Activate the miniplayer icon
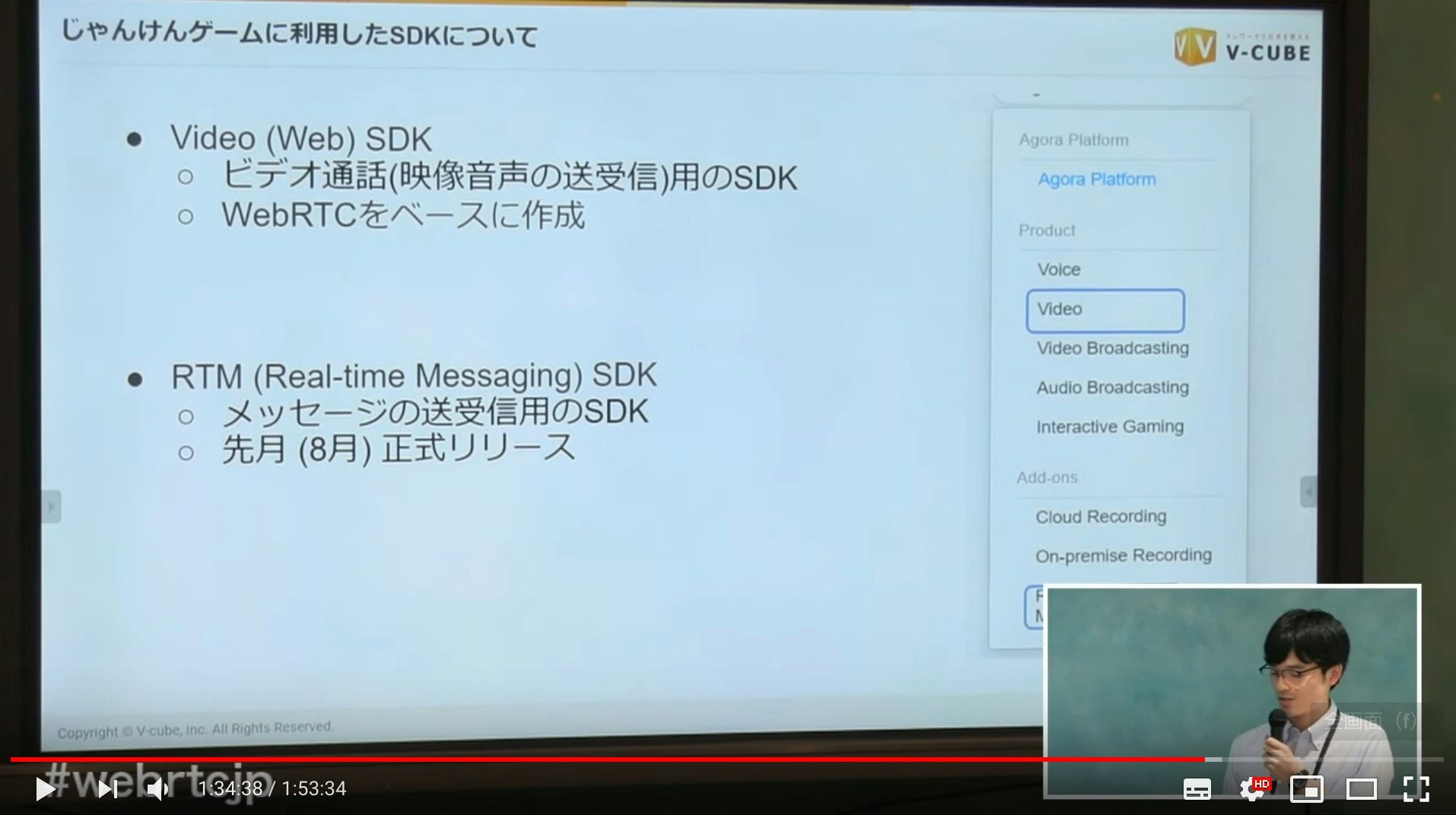 point(1307,790)
